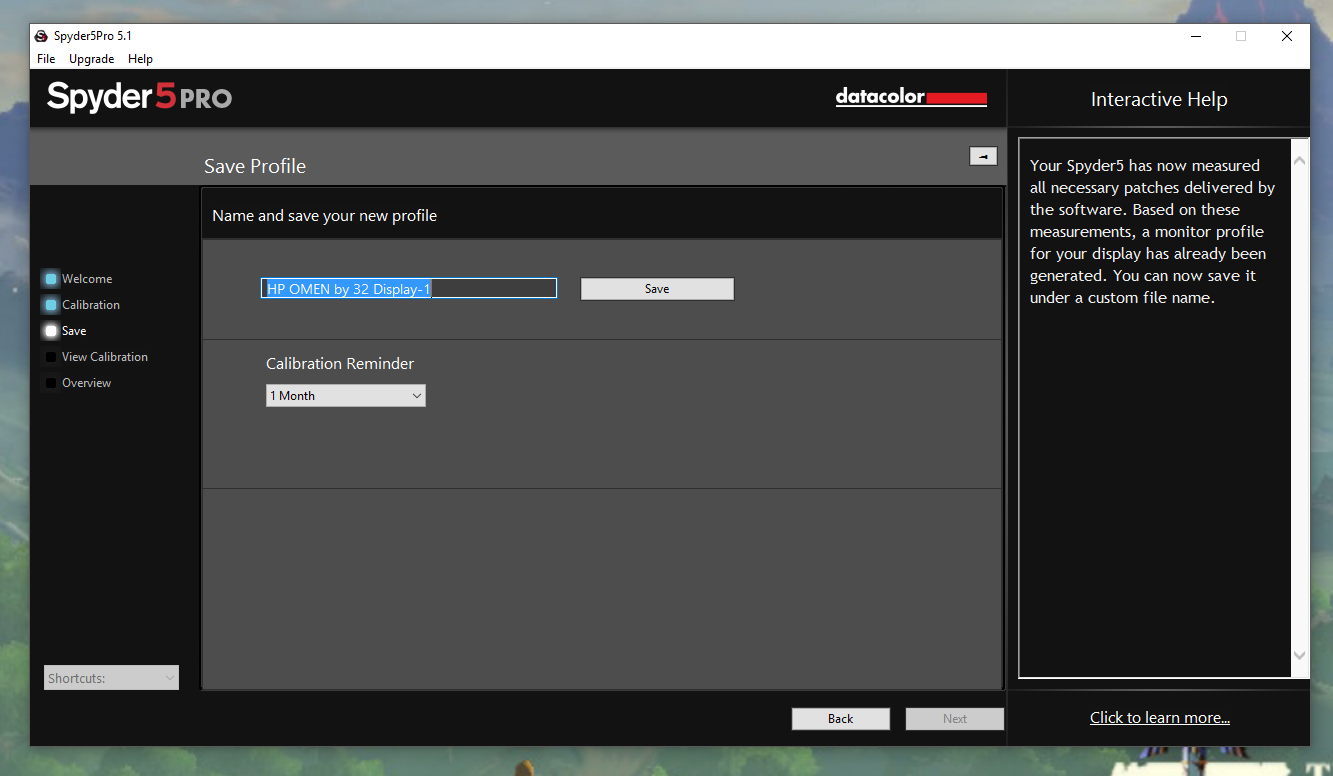Open the File menu
This screenshot has height=776, width=1333.
[x=46, y=59]
